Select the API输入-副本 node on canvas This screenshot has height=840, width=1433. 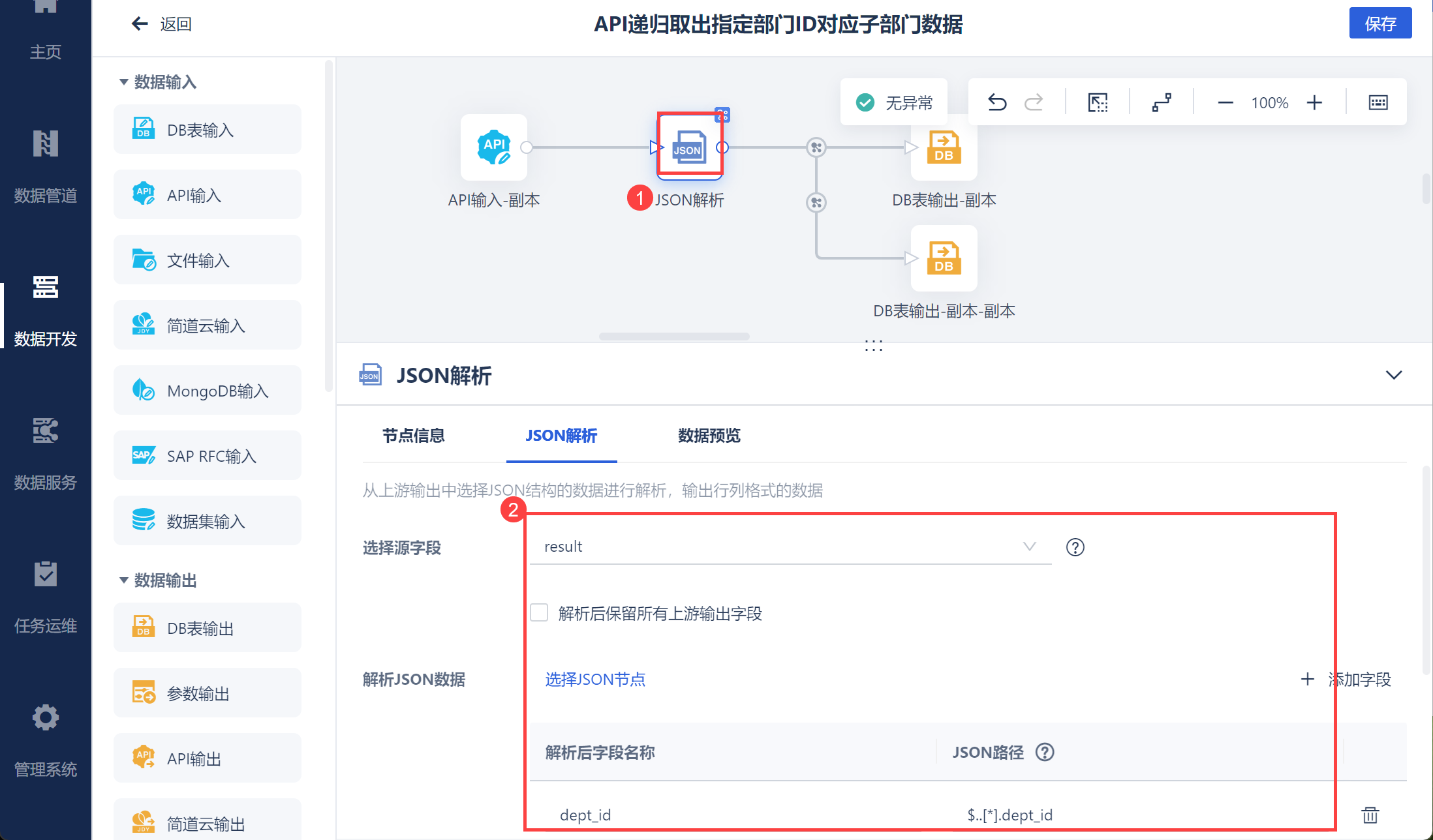[x=493, y=147]
